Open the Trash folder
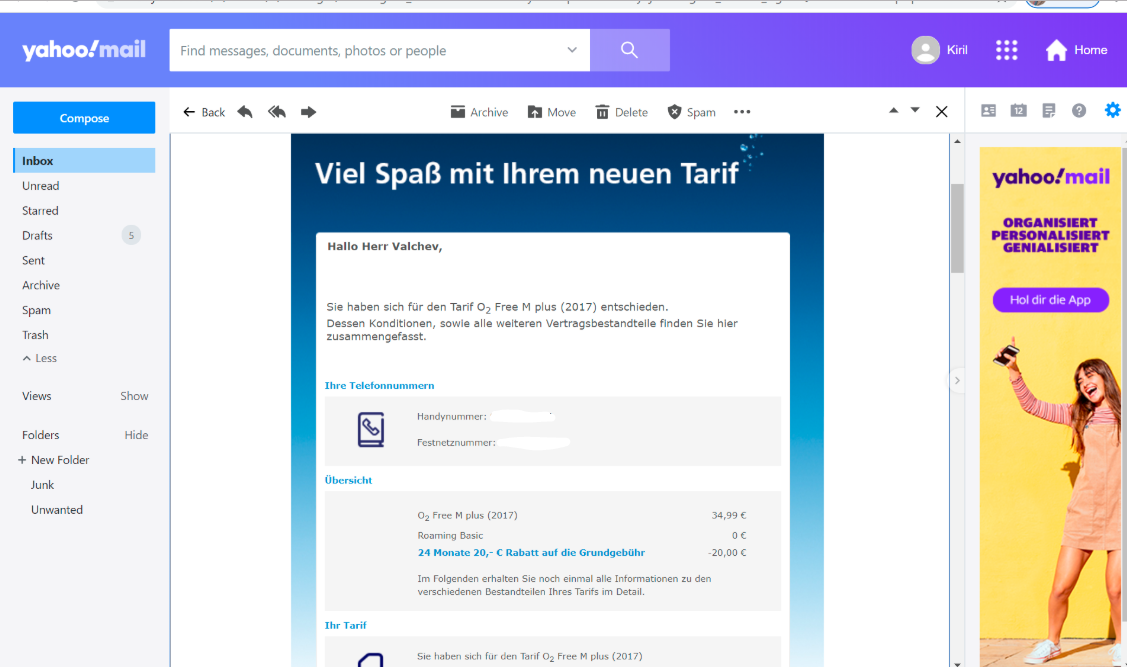This screenshot has height=667, width=1127. [x=35, y=335]
